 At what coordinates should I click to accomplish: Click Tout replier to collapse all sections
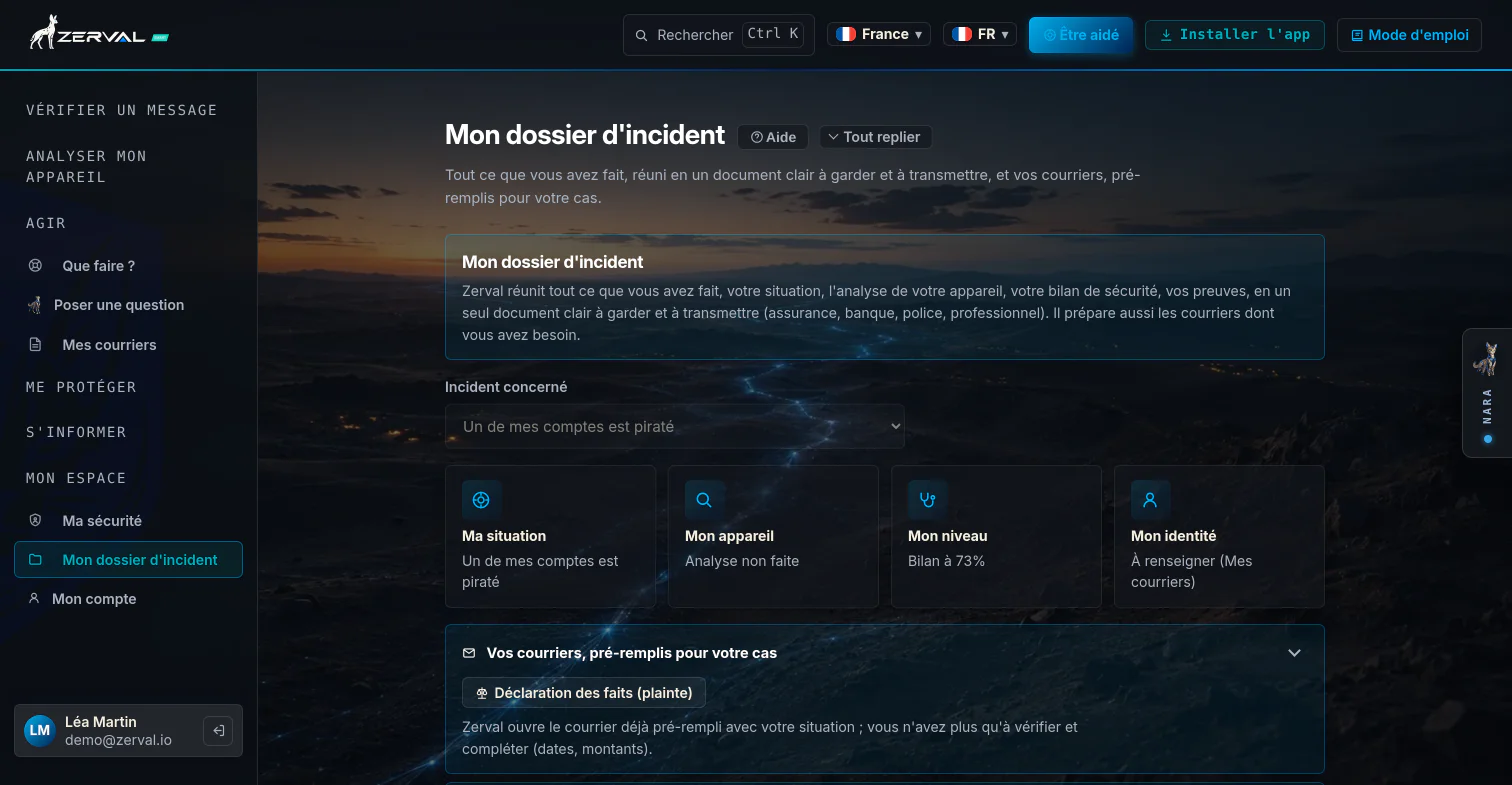coord(876,137)
